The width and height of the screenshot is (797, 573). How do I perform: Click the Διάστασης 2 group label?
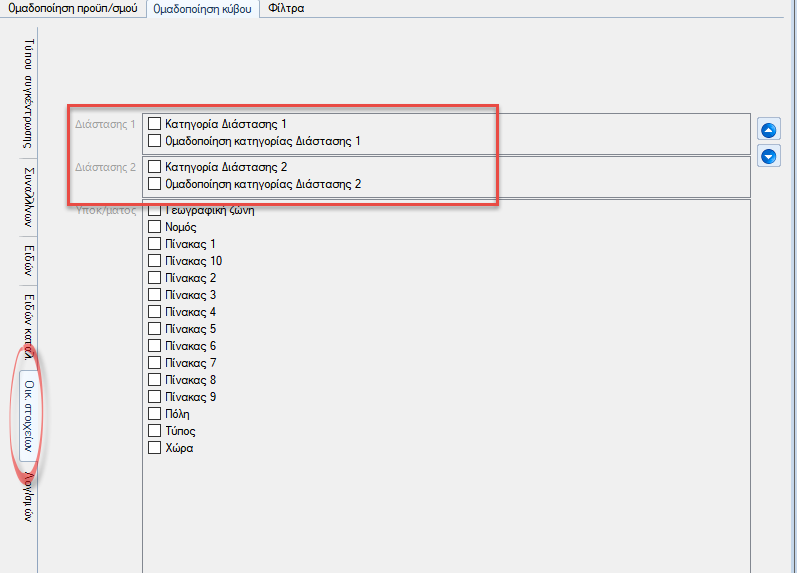pyautogui.click(x=105, y=167)
